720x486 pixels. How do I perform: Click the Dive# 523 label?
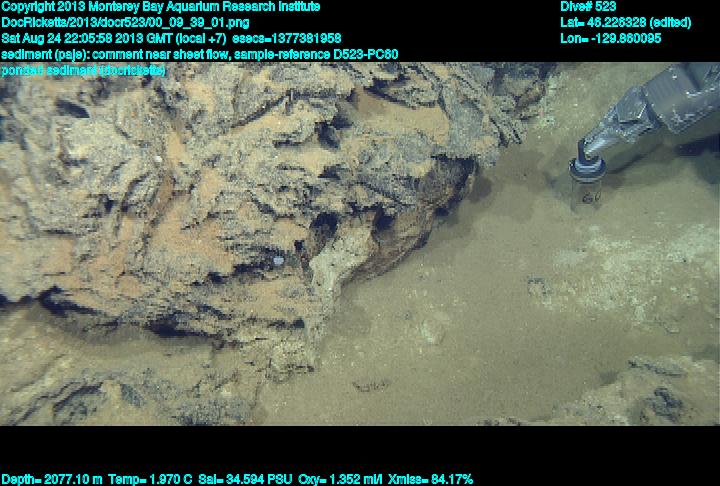click(x=588, y=6)
